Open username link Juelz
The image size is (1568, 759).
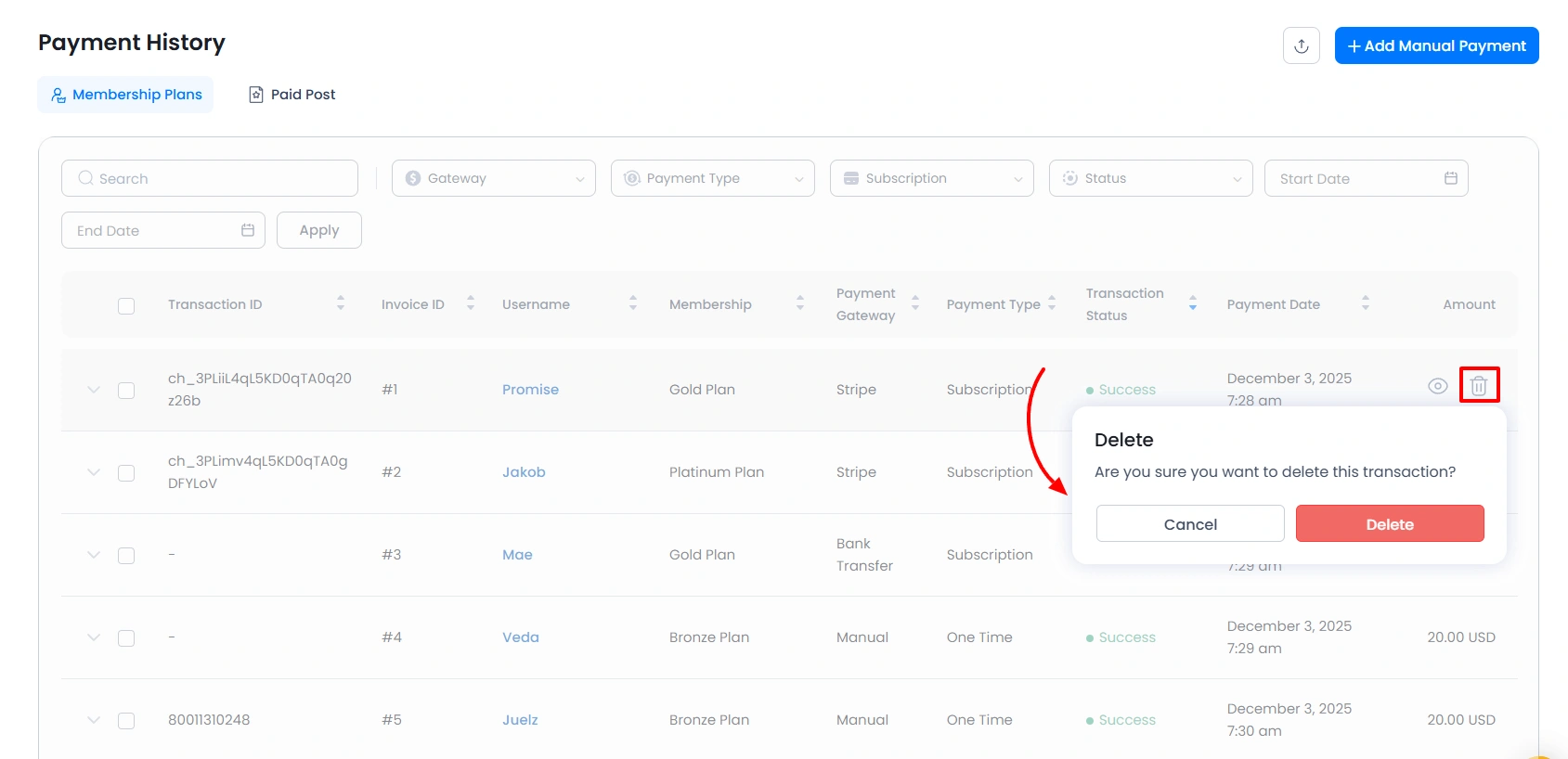click(x=520, y=720)
